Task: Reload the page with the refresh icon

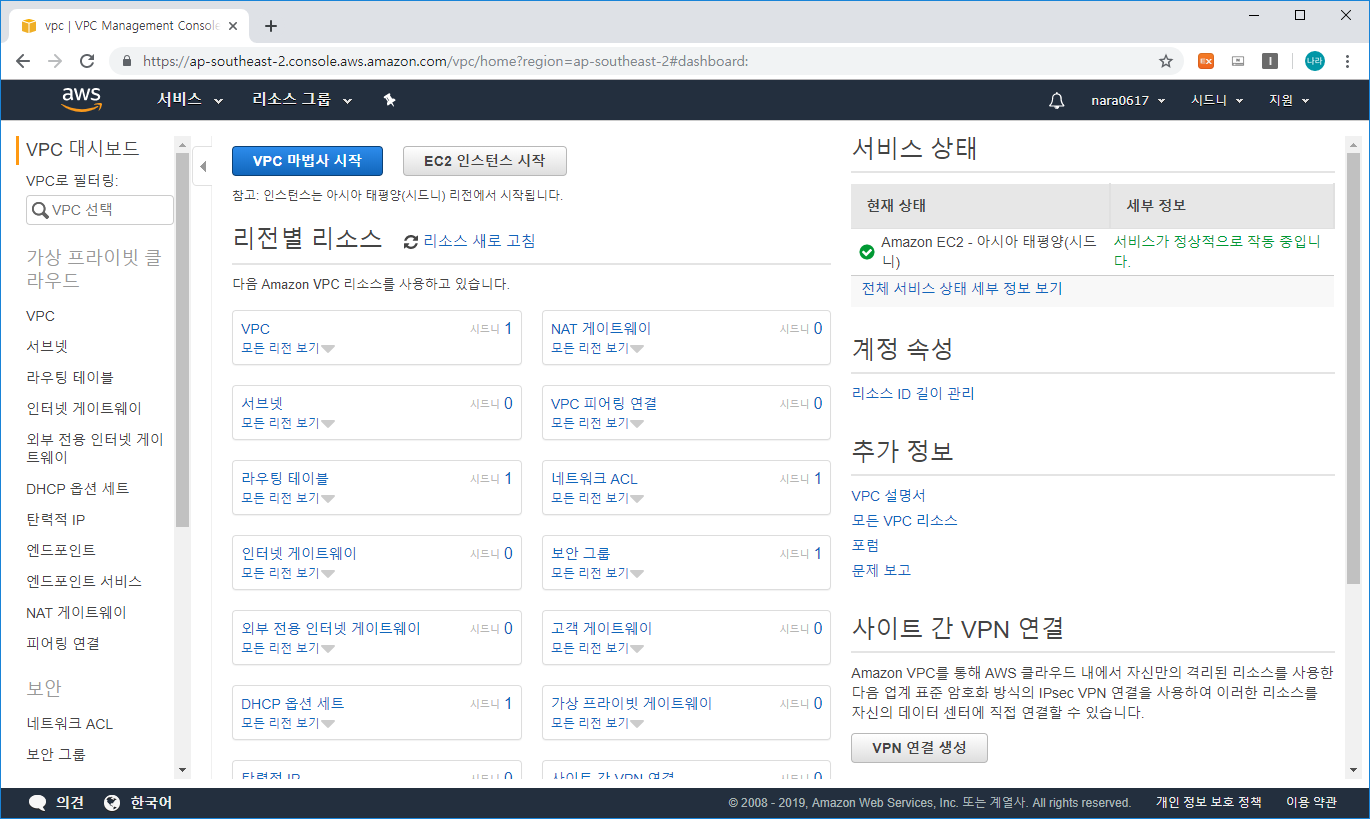Action: (x=87, y=61)
